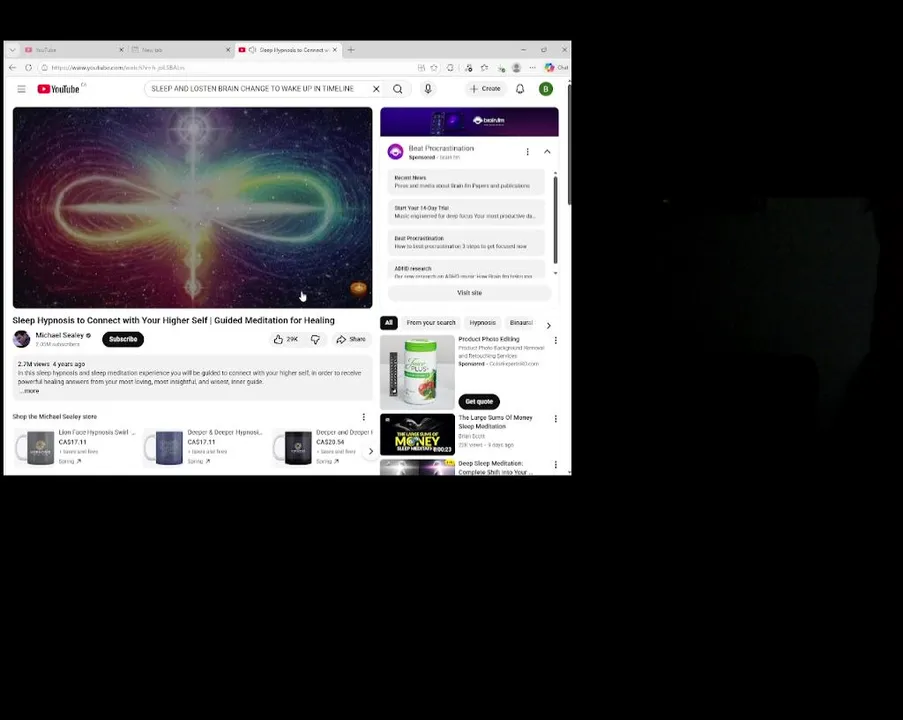This screenshot has height=720, width=903.
Task: Open the Edge browser profile icon
Action: click(x=517, y=67)
